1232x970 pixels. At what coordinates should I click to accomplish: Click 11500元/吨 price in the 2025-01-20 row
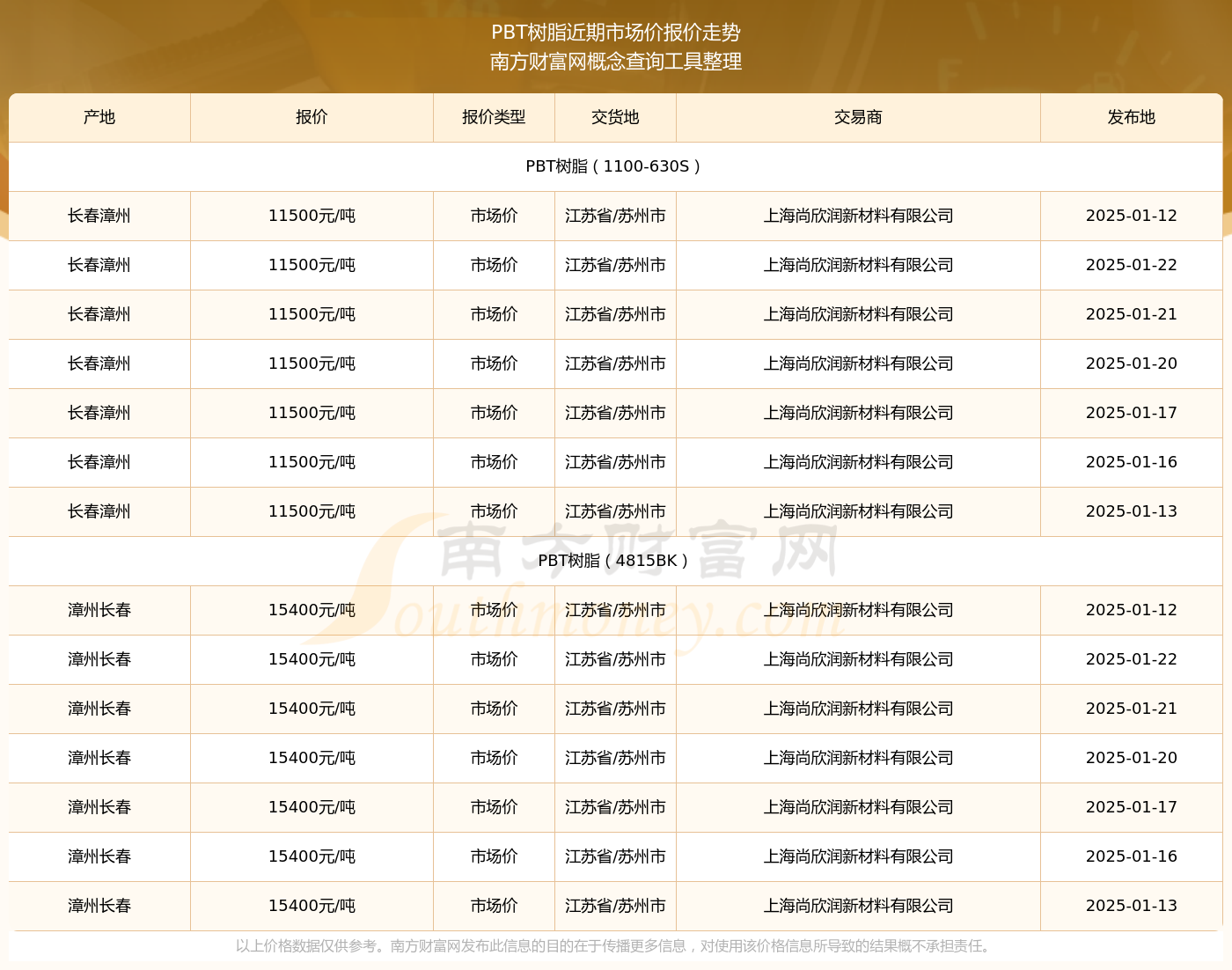click(312, 364)
